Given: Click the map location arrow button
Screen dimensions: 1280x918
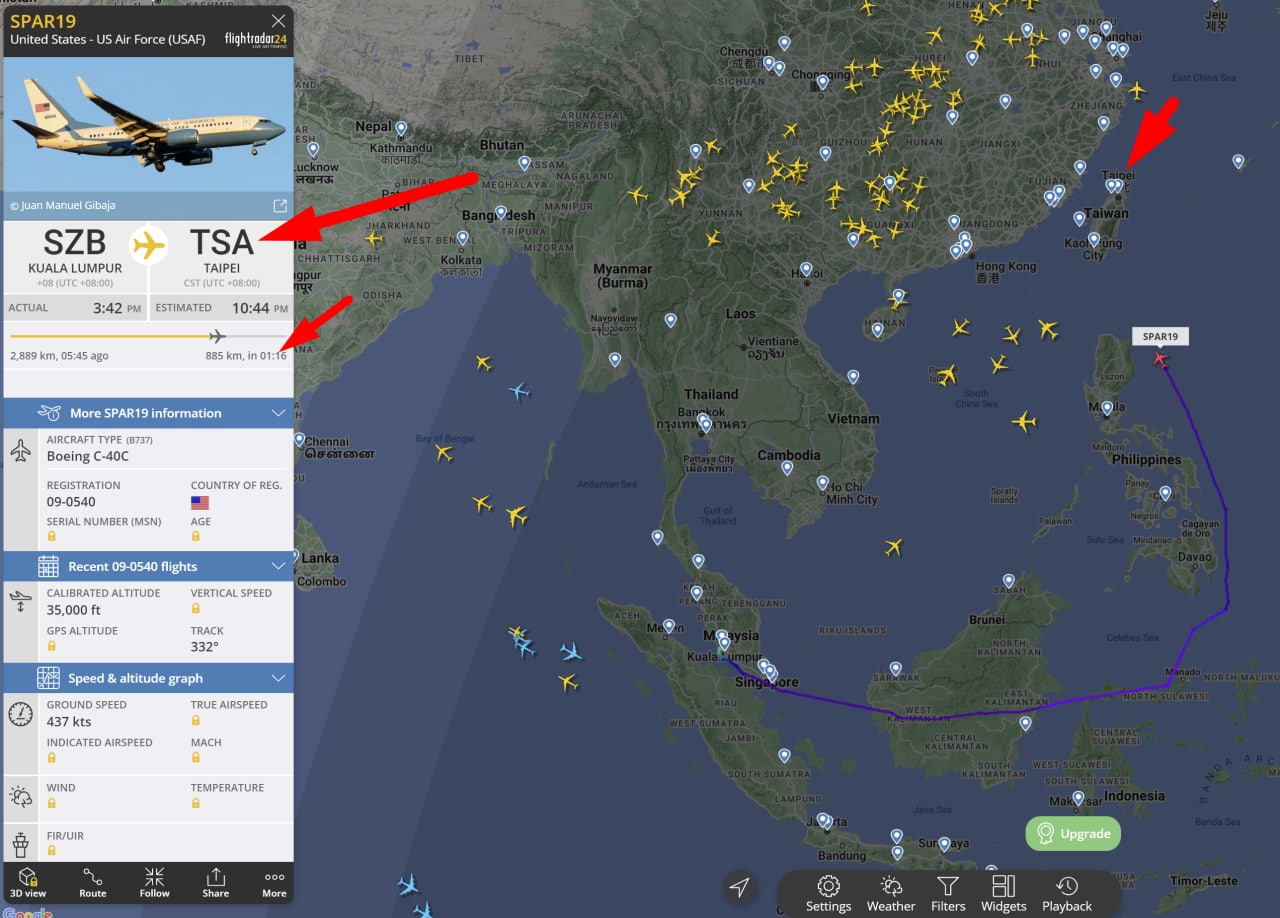Looking at the screenshot, I should tap(740, 888).
